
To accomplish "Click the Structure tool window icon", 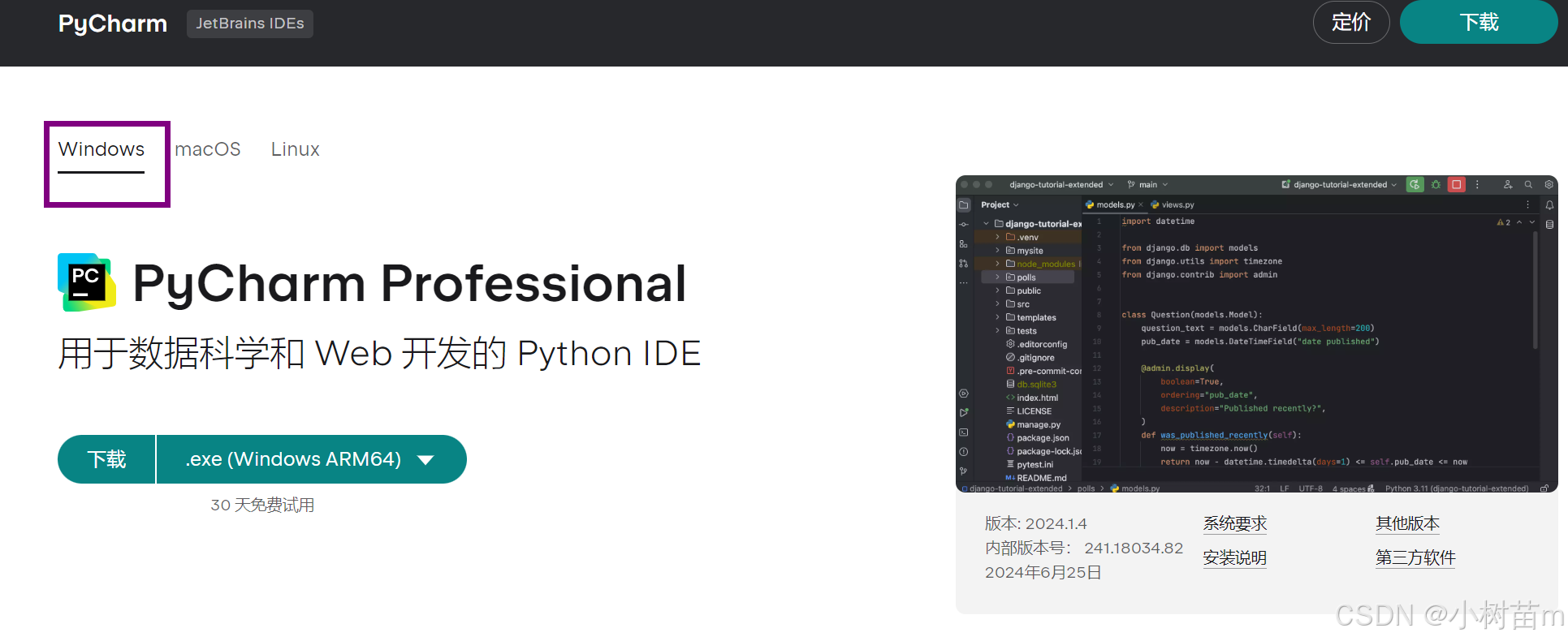I will point(964,244).
